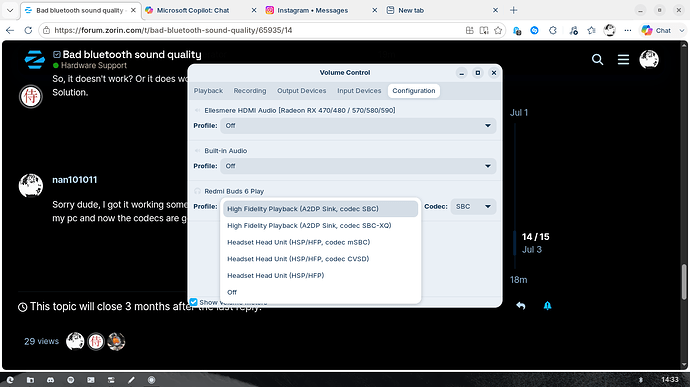Viewport: 690px width, 387px height.
Task: Open the Codec SBC dropdown
Action: tap(473, 206)
